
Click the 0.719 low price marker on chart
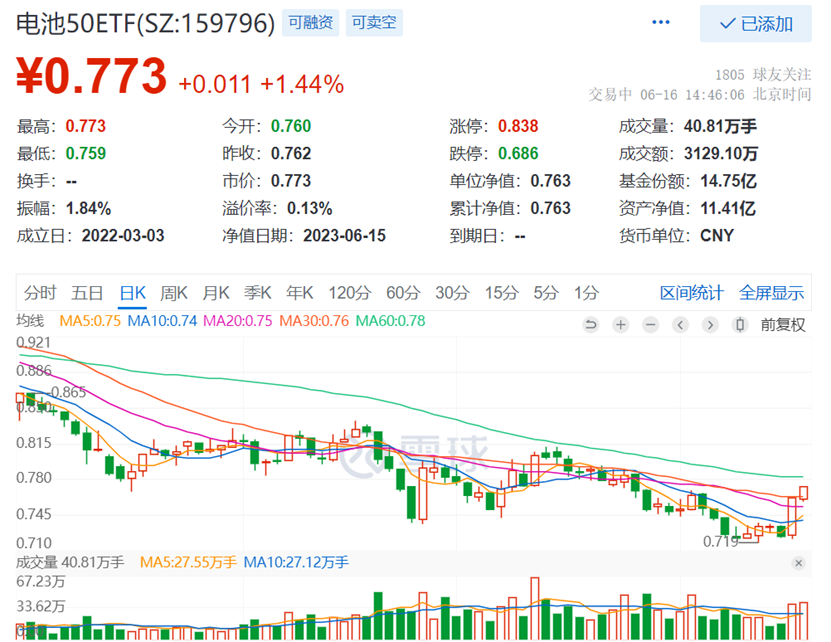(x=720, y=541)
